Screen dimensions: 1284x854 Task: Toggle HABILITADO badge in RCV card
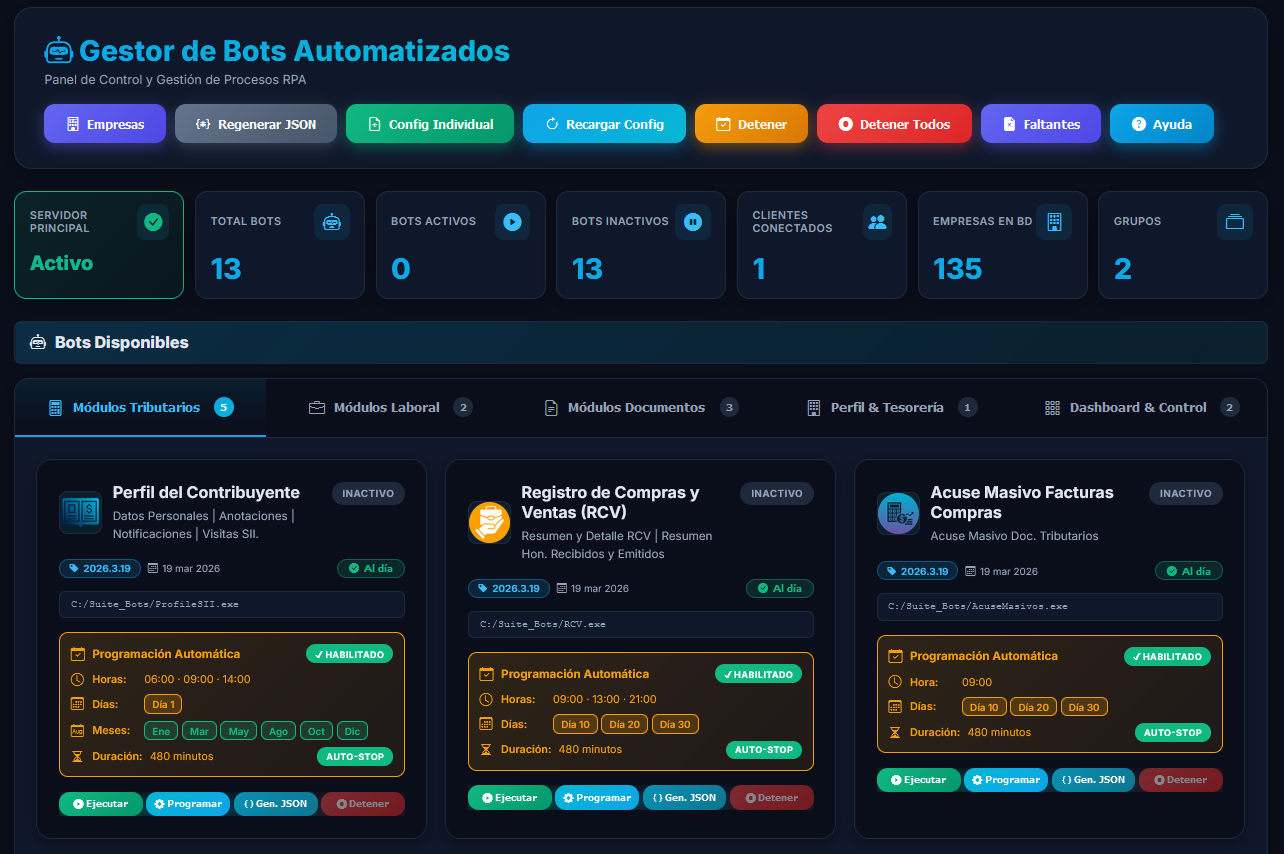click(x=758, y=674)
